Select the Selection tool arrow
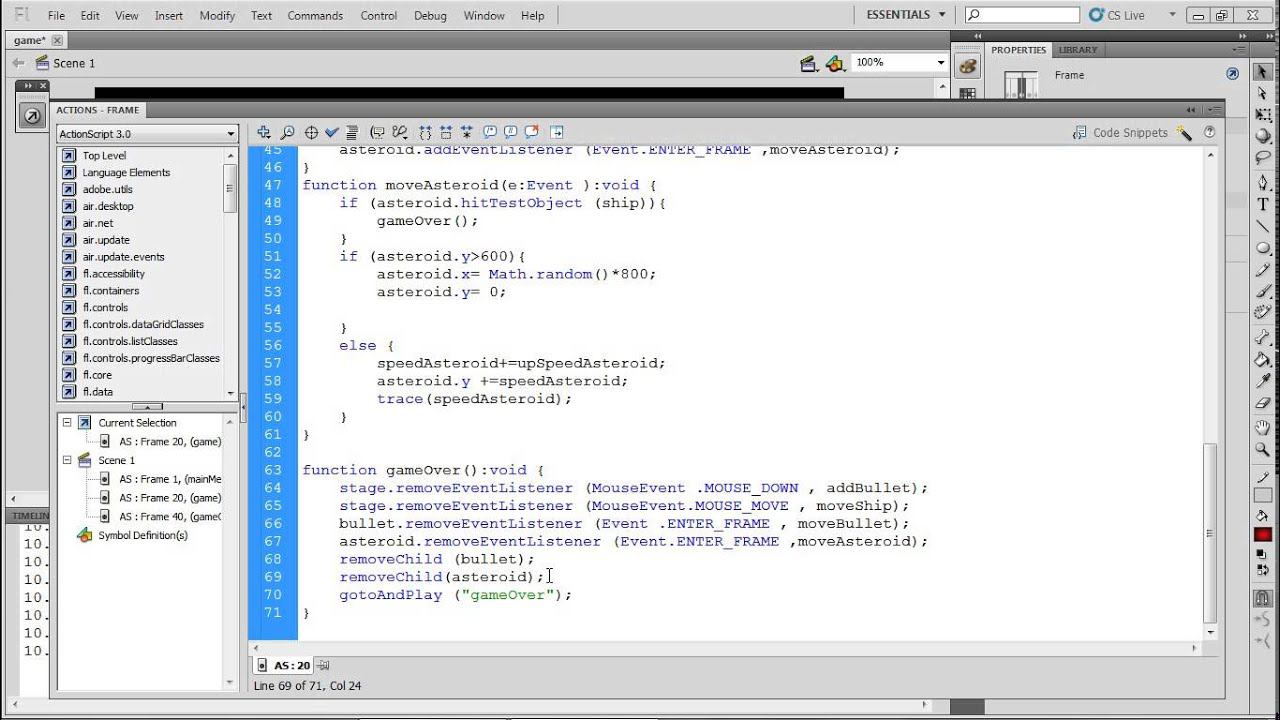The height and width of the screenshot is (720, 1280). (1263, 72)
